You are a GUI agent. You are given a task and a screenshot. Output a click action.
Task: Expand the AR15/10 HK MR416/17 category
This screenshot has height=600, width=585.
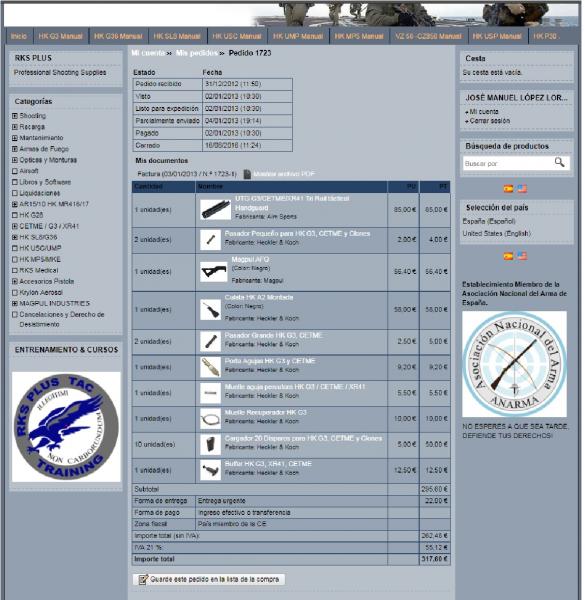[15, 204]
